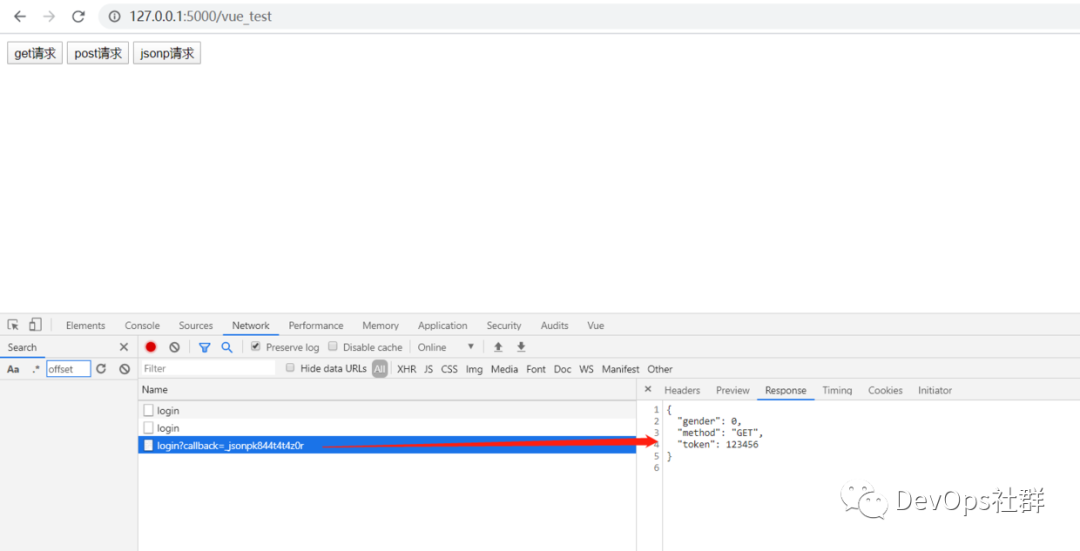Filter requests by Other

click(x=660, y=369)
